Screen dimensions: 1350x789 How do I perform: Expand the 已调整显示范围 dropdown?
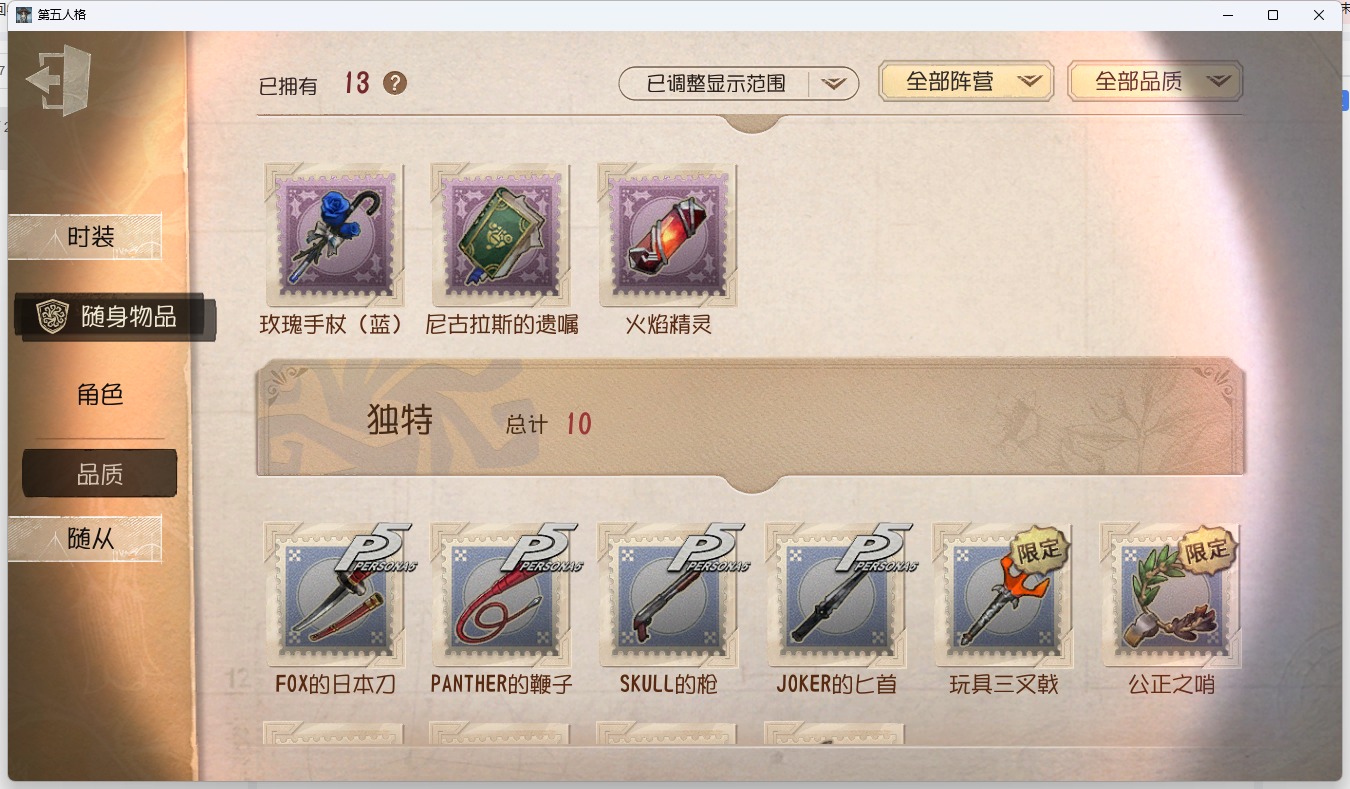pos(739,84)
